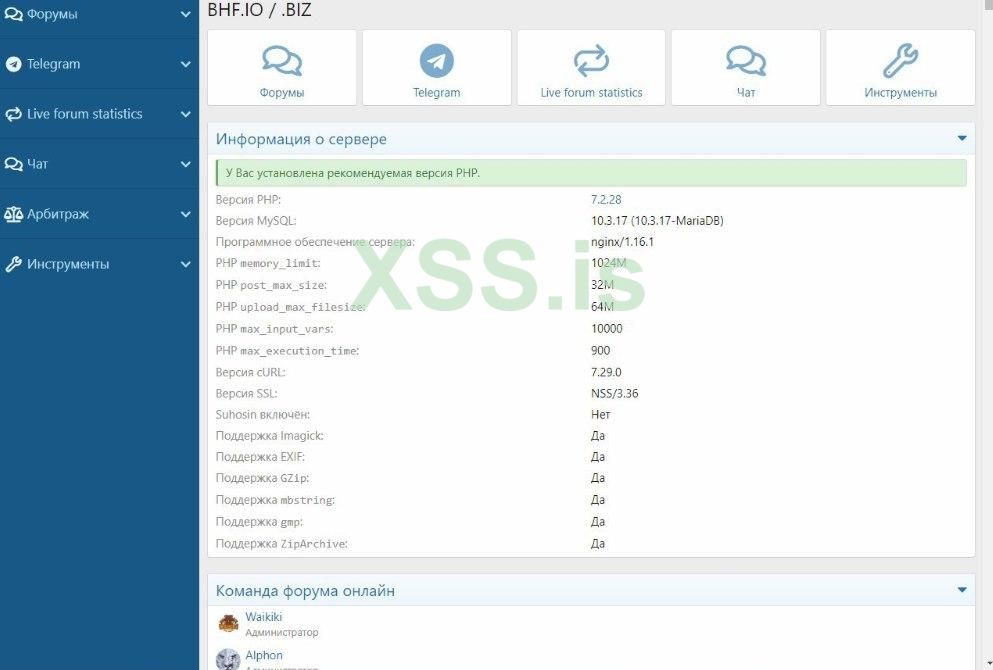Open the Alphon user profile link
Image resolution: width=993 pixels, height=670 pixels.
pyautogui.click(x=264, y=655)
